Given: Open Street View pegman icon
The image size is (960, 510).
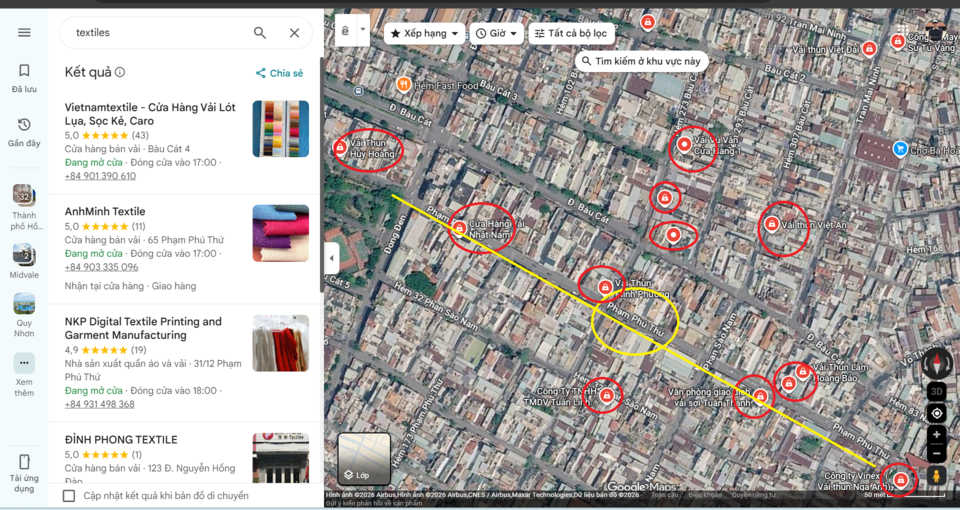Looking at the screenshot, I should point(936,475).
